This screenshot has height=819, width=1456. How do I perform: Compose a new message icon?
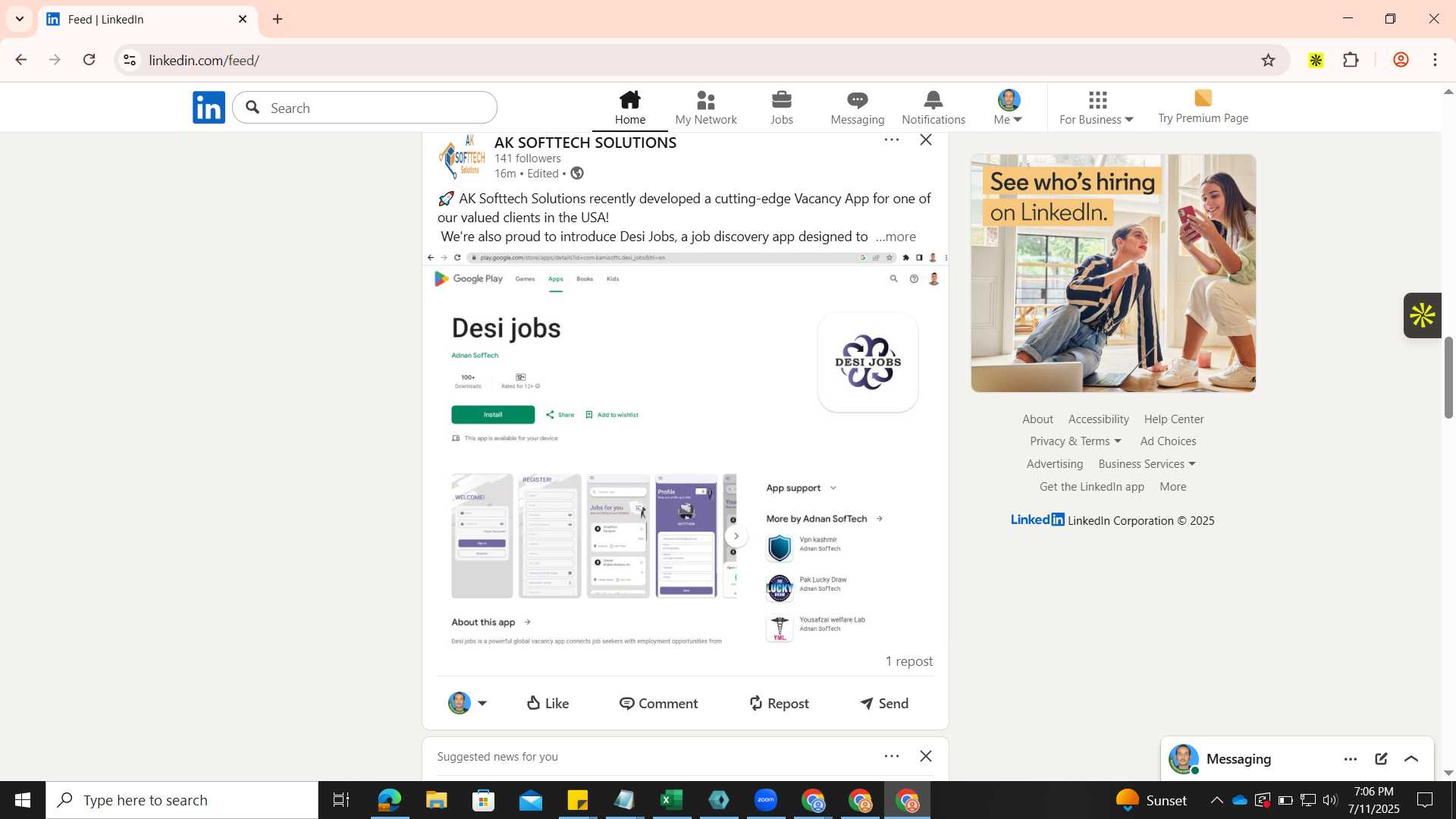(1381, 759)
